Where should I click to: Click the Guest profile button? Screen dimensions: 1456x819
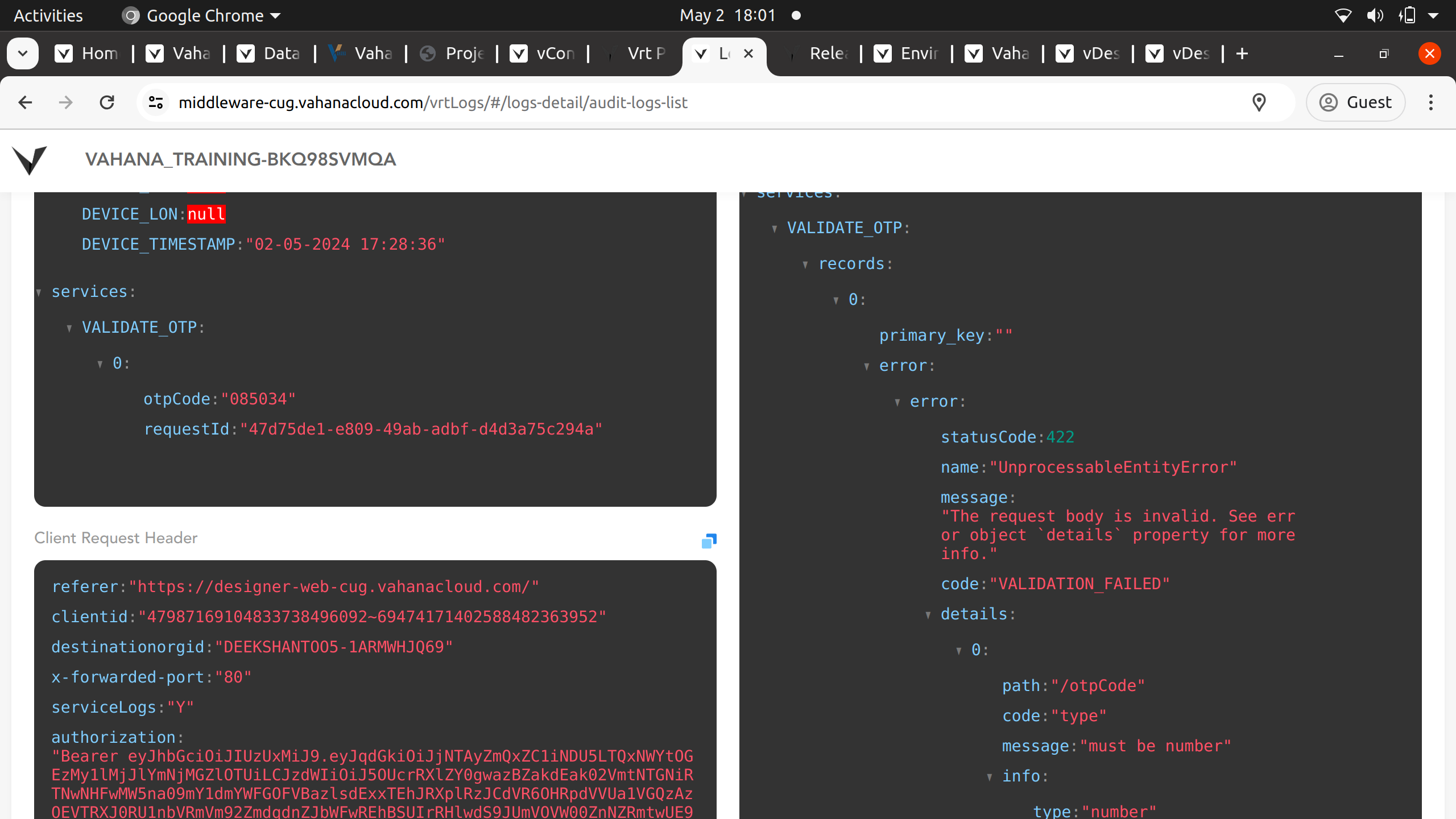1355,102
